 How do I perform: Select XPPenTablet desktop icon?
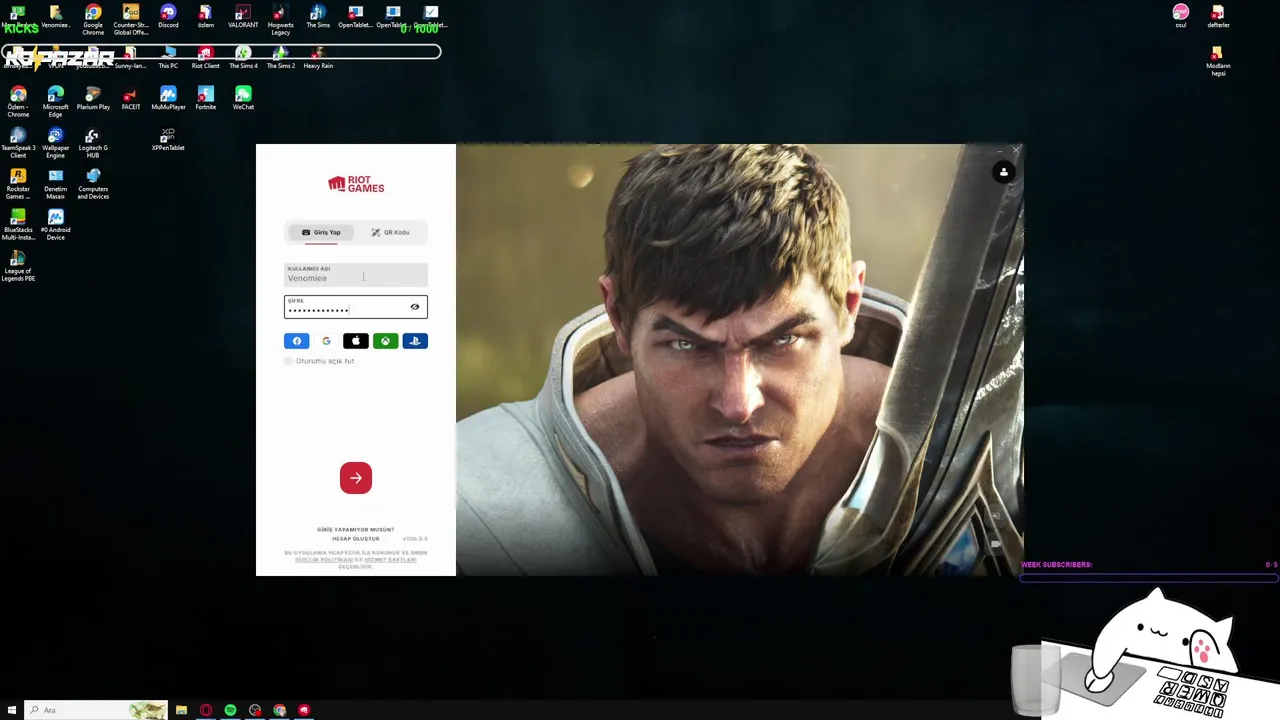[x=168, y=140]
